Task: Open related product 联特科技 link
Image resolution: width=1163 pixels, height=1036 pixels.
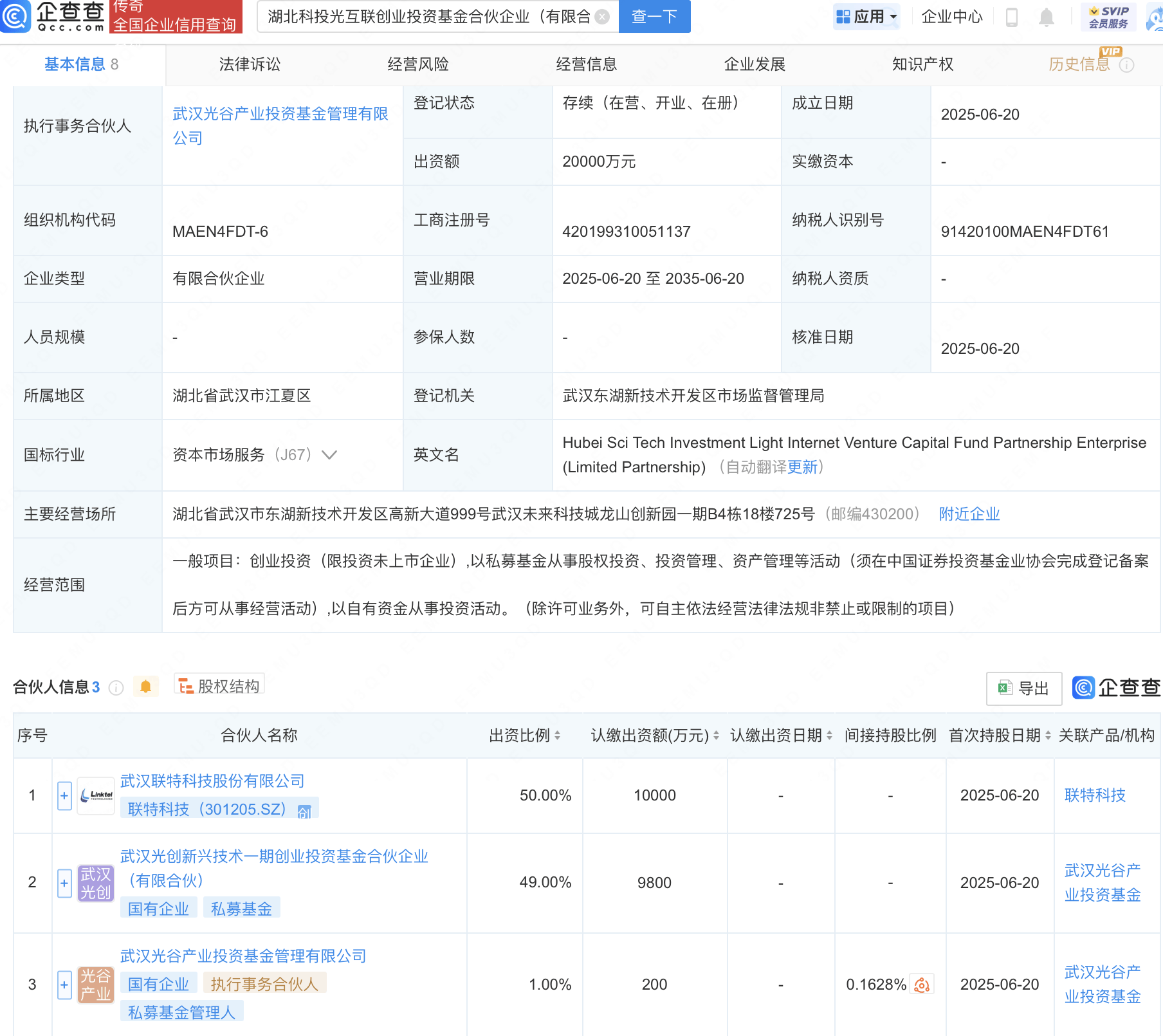Action: click(x=1095, y=795)
